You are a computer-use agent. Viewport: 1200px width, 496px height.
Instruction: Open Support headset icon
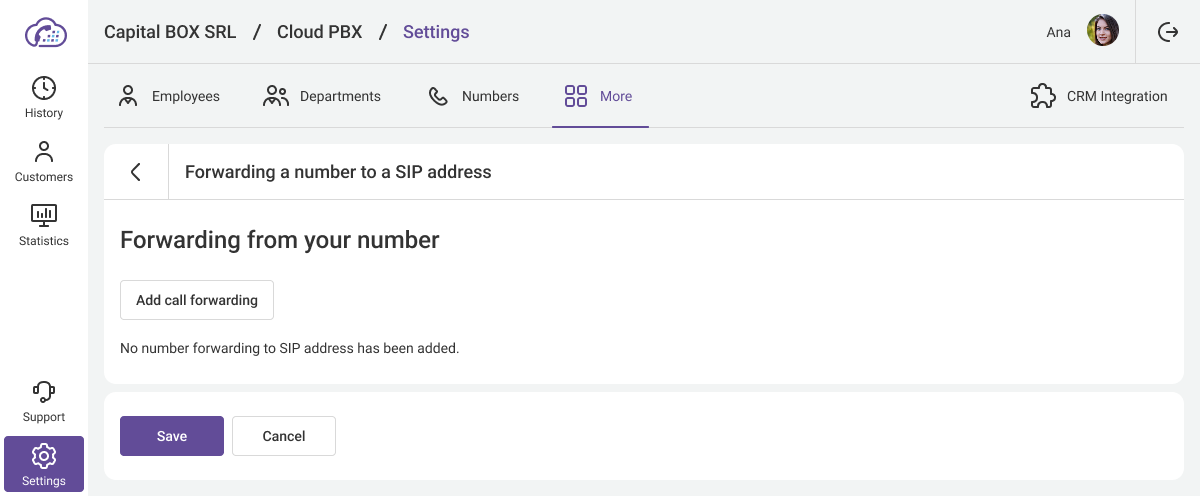[44, 392]
